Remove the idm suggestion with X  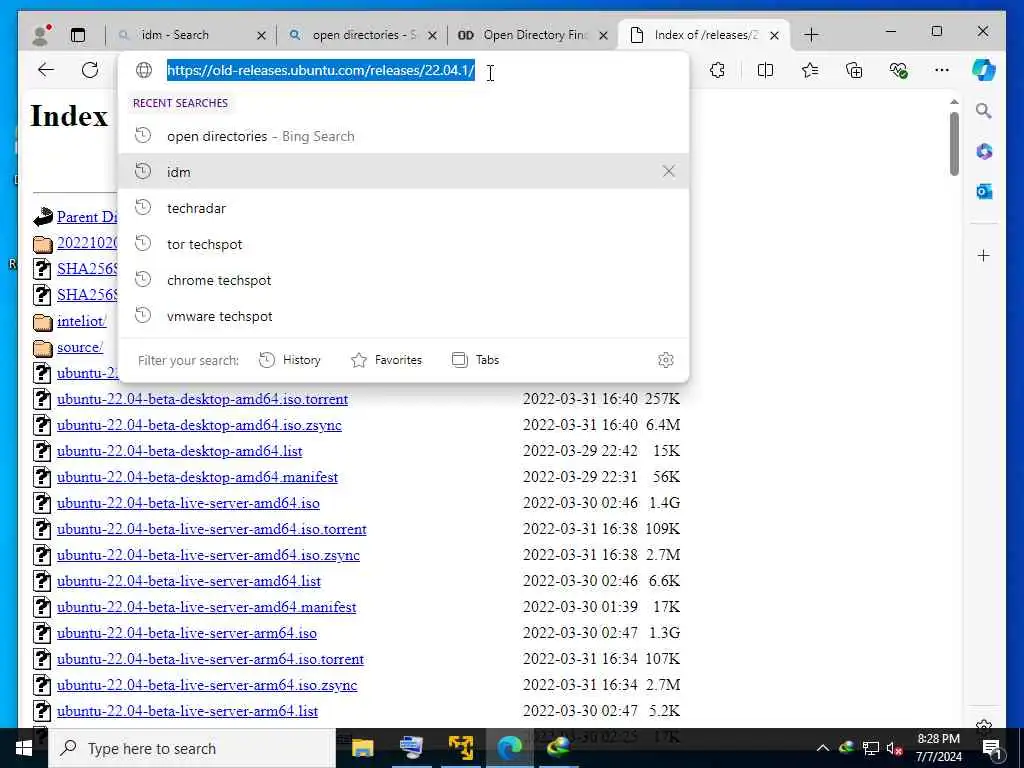[668, 171]
